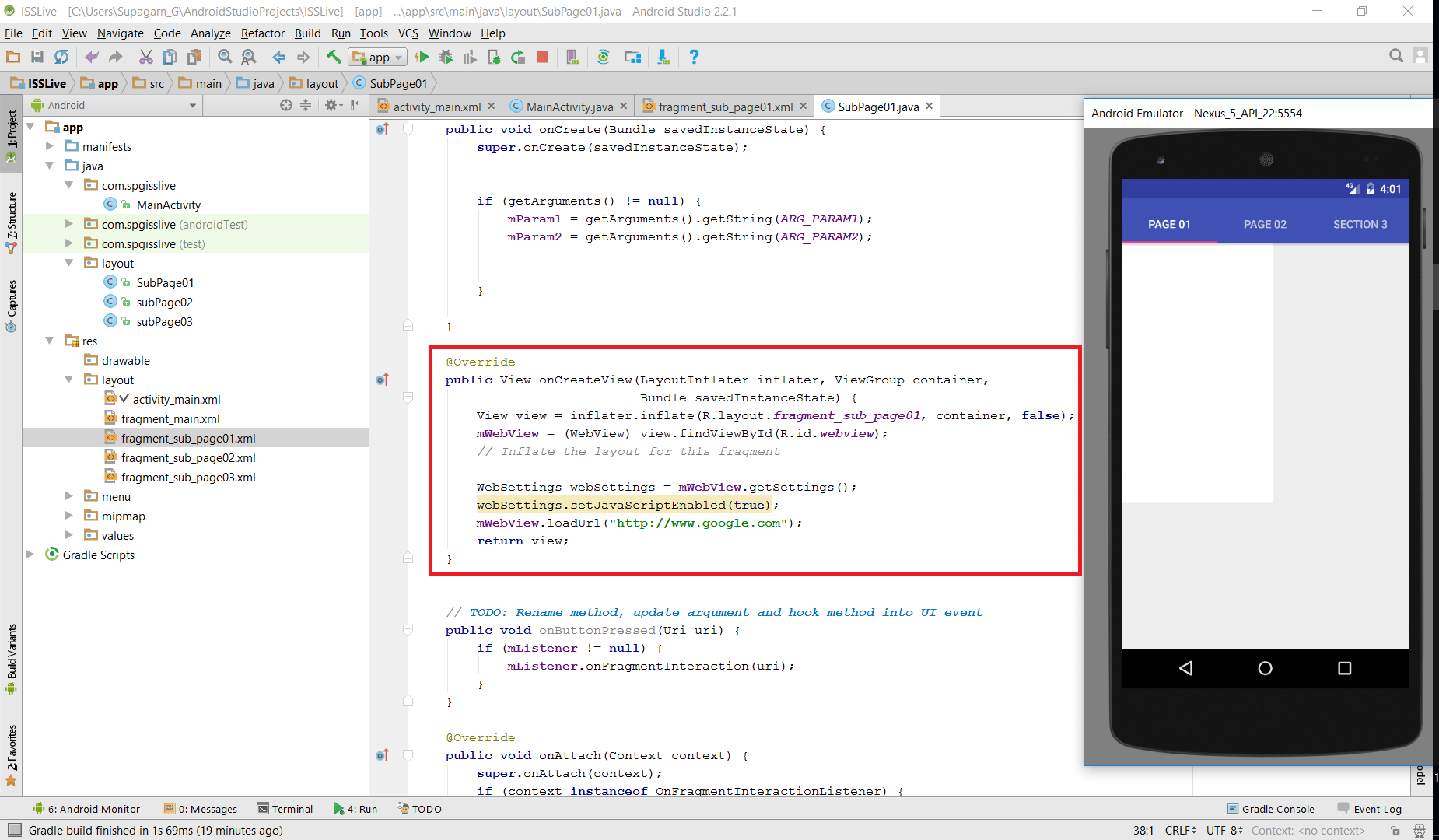Open the app run configuration dropdown
The height and width of the screenshot is (840, 1439).
[399, 57]
